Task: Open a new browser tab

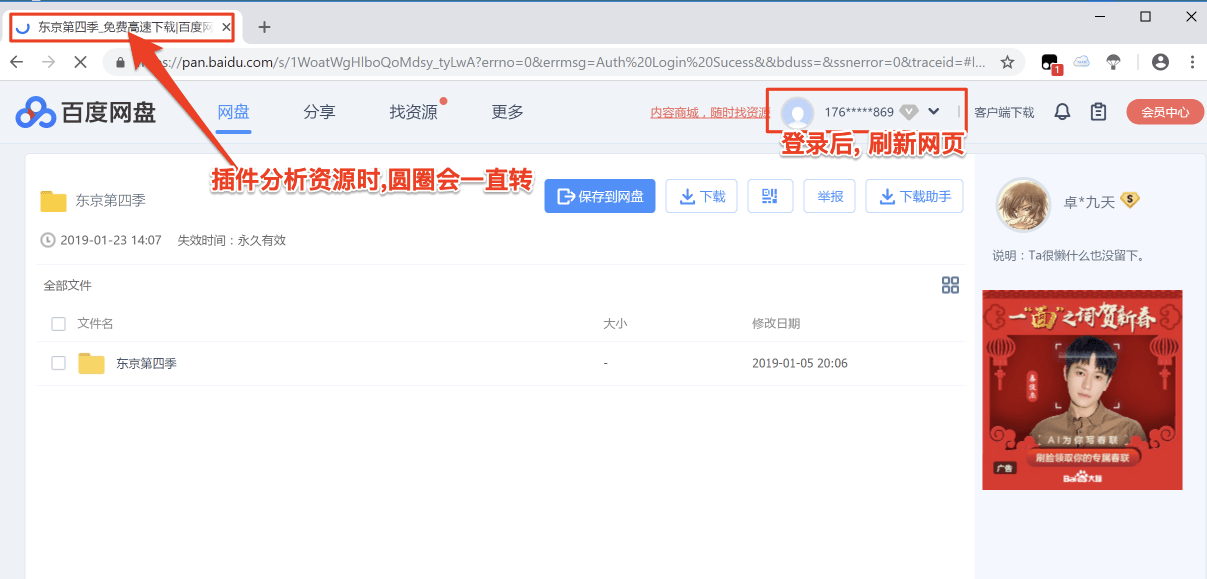Action: [x=264, y=27]
